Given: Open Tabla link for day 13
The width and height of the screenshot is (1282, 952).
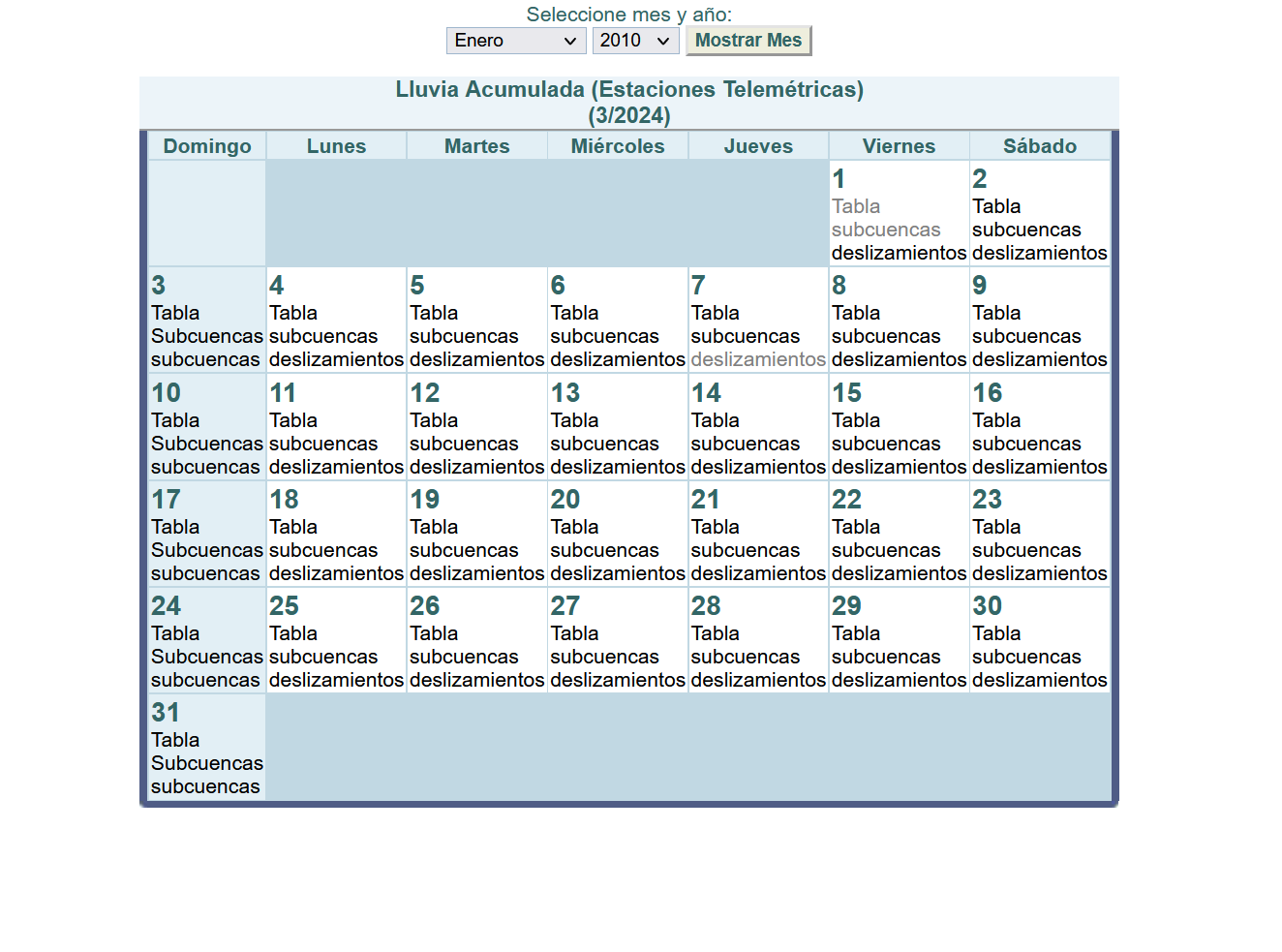Looking at the screenshot, I should pos(574,420).
